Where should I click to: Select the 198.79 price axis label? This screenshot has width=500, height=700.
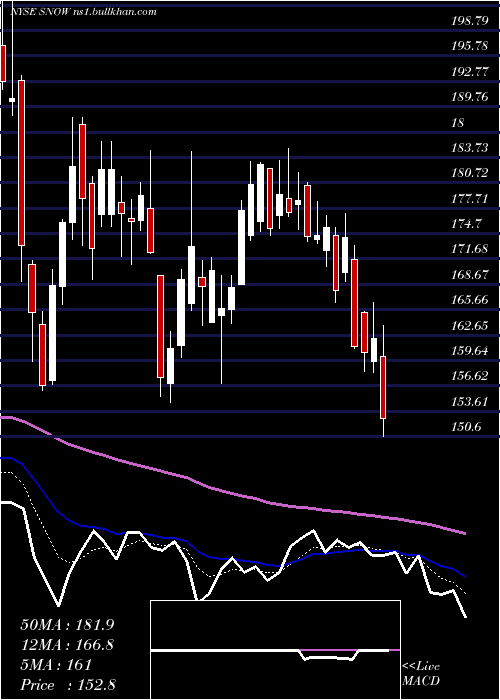(x=470, y=21)
